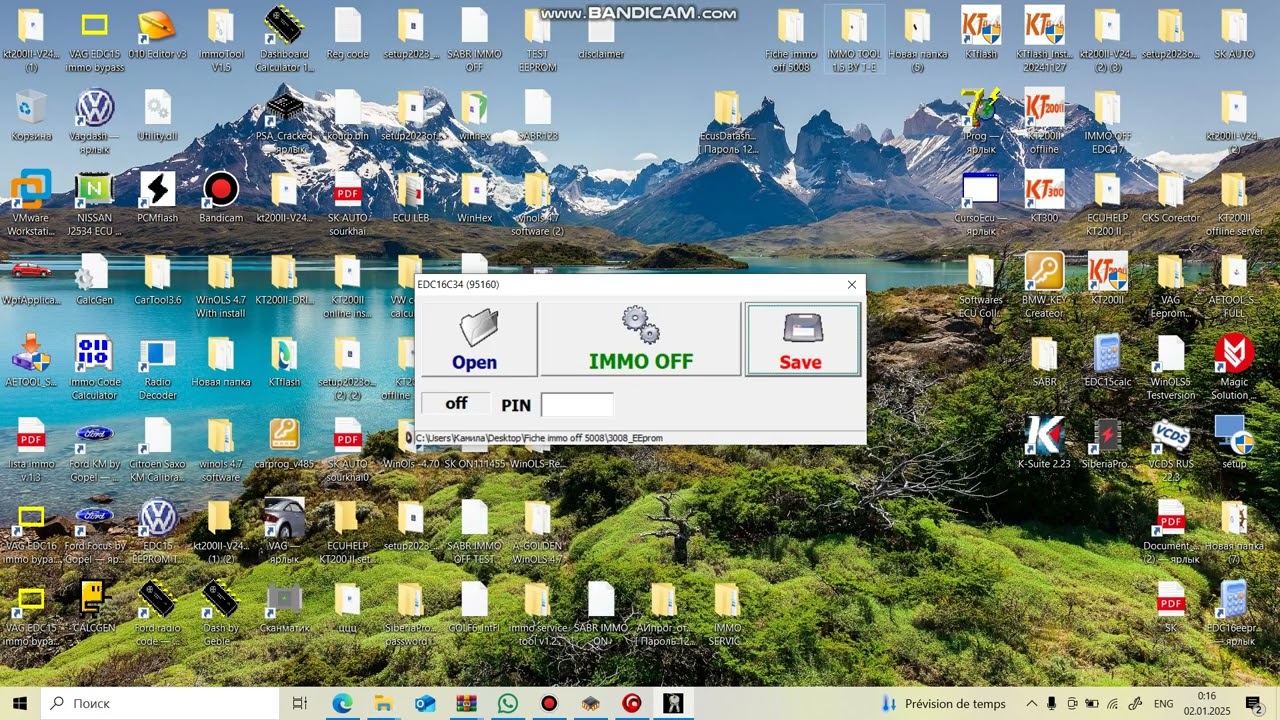Open the Prévision de temps weather widget
This screenshot has width=1280, height=720.
(x=944, y=703)
